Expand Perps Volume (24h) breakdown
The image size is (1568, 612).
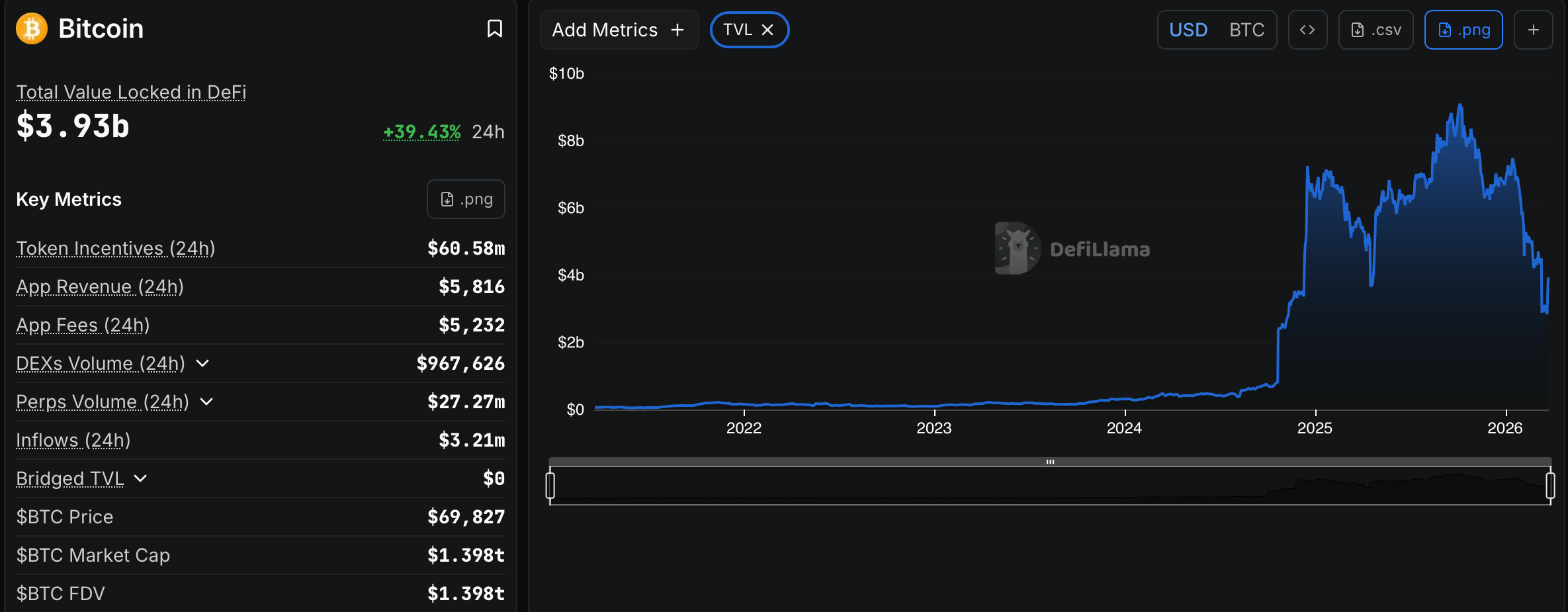point(206,402)
